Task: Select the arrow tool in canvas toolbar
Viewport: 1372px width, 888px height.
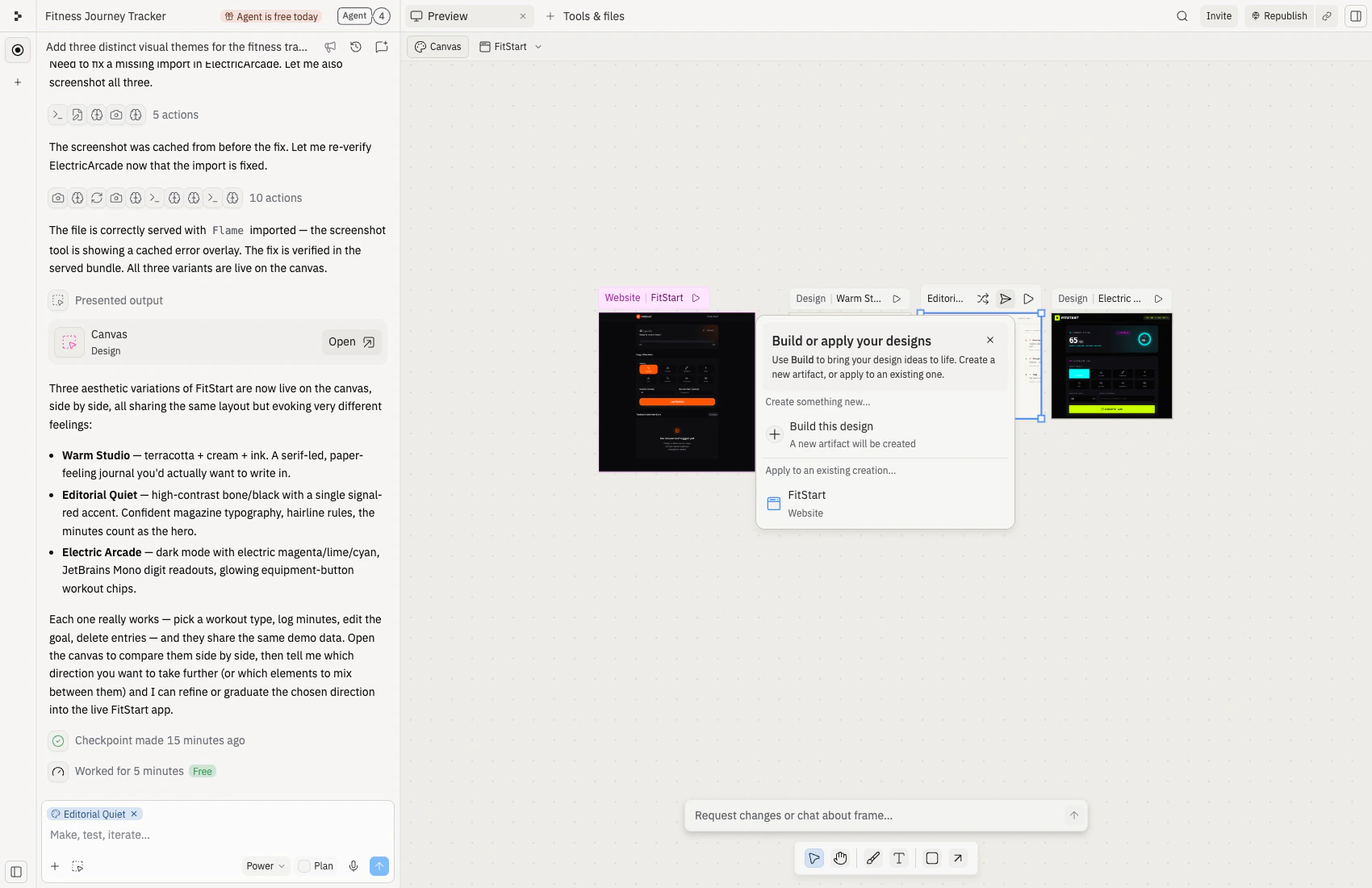Action: coord(958,858)
